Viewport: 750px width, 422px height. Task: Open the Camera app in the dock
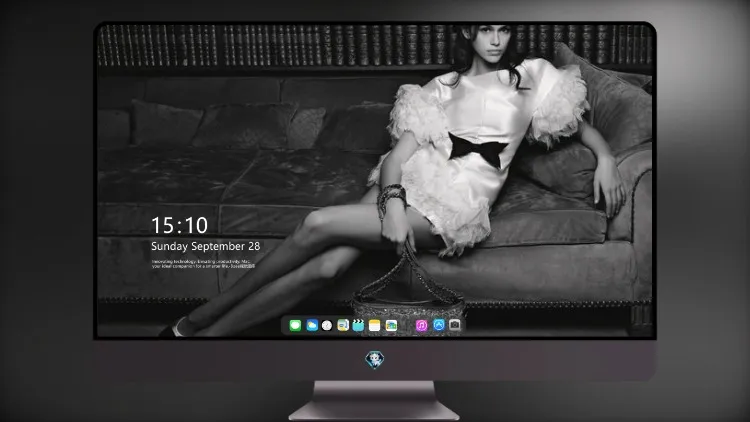click(x=455, y=325)
